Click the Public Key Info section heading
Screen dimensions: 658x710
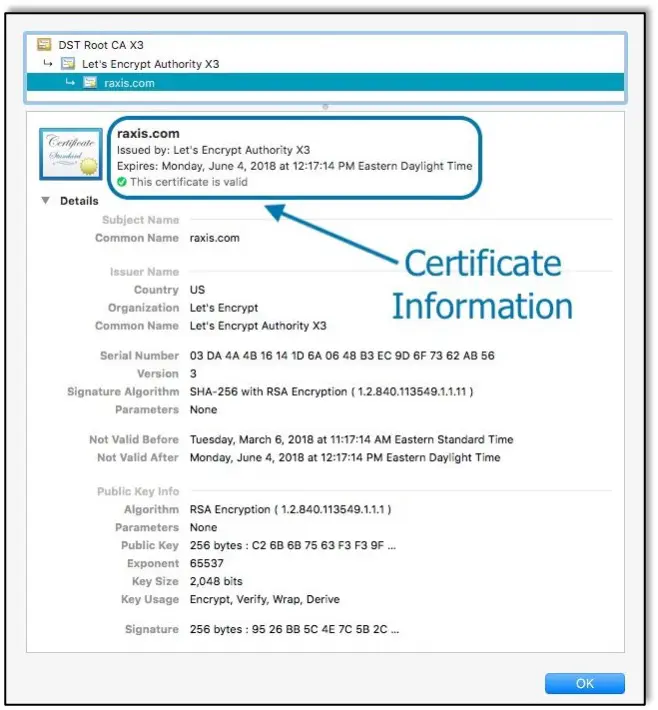click(x=138, y=492)
